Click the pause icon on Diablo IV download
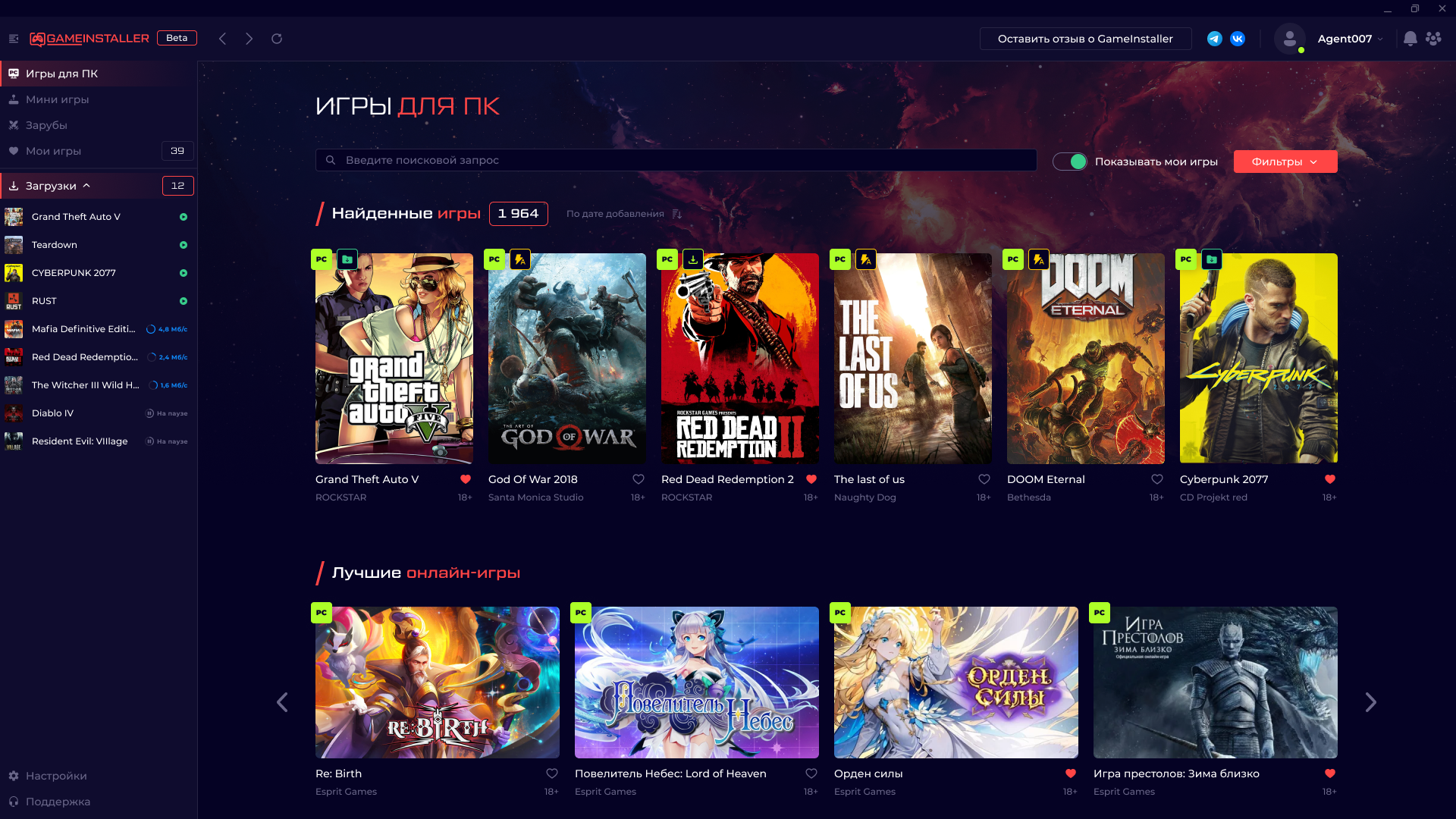Viewport: 1456px width, 819px height. [x=150, y=413]
